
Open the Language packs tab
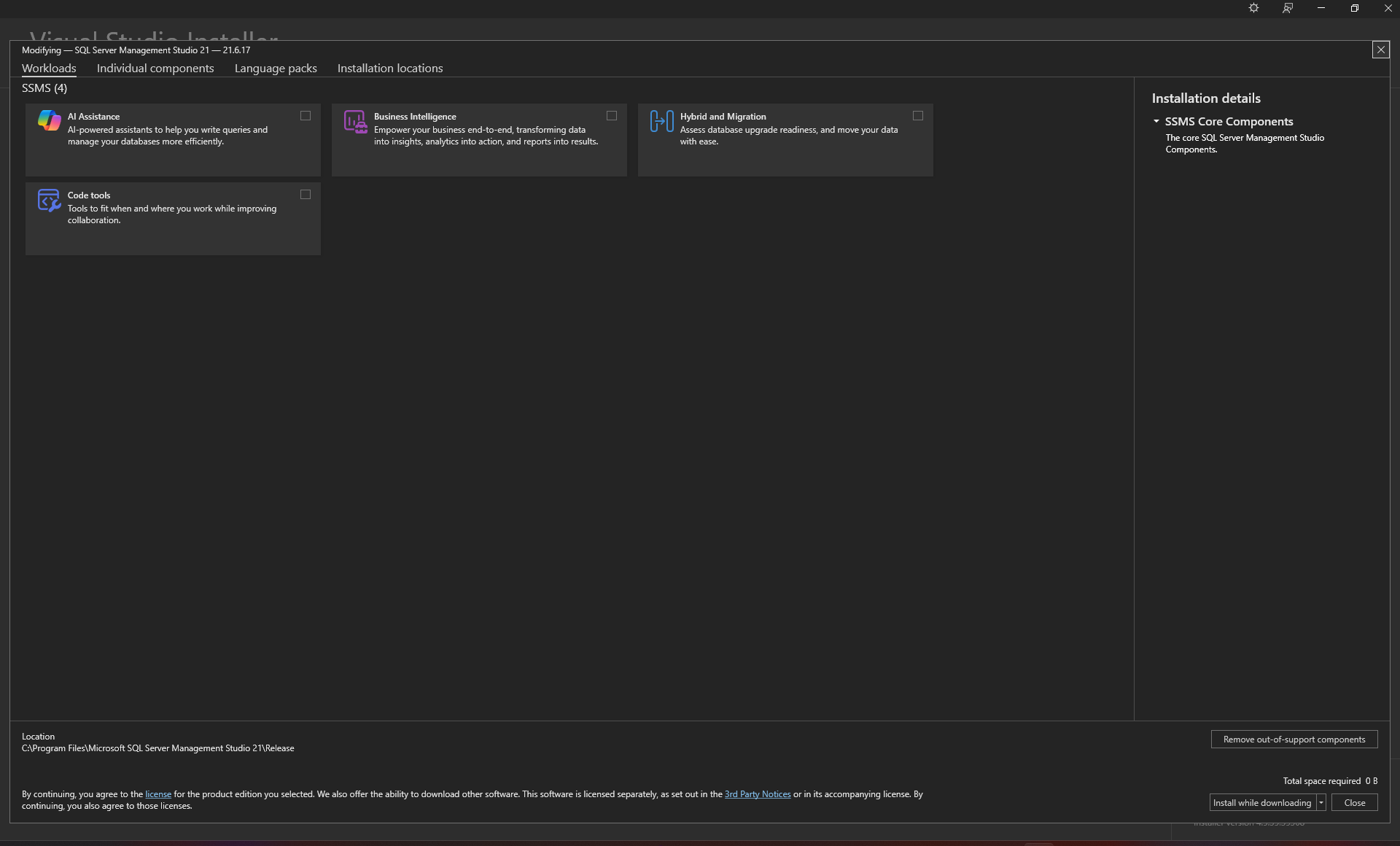[276, 69]
